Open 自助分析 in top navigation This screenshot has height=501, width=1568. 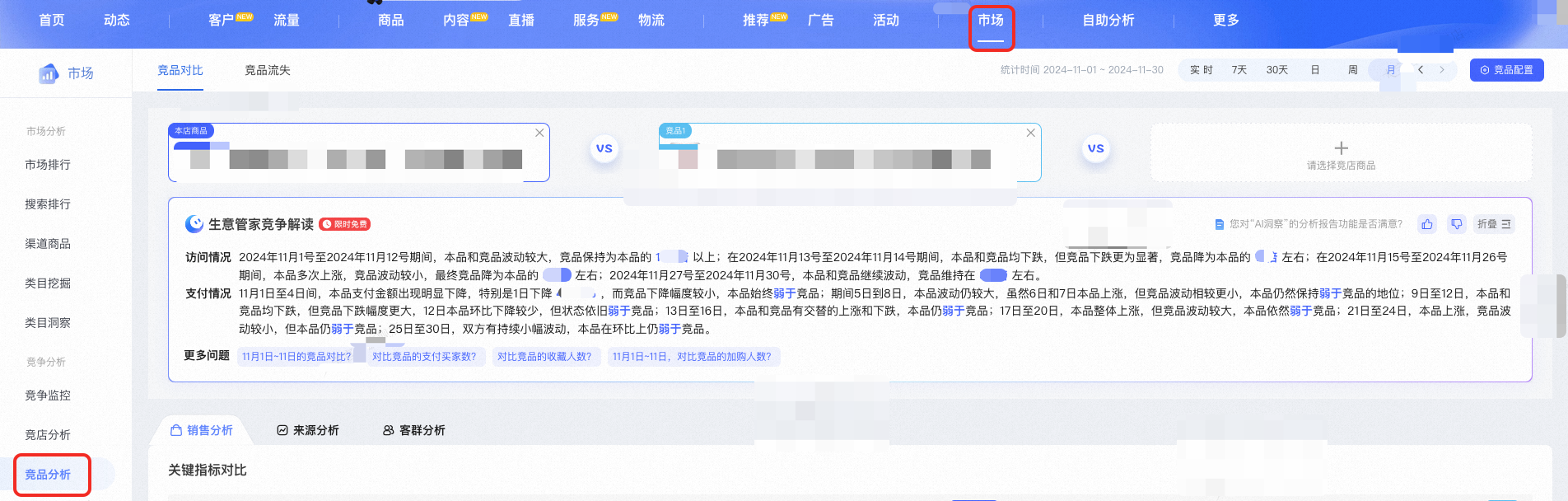click(1108, 20)
